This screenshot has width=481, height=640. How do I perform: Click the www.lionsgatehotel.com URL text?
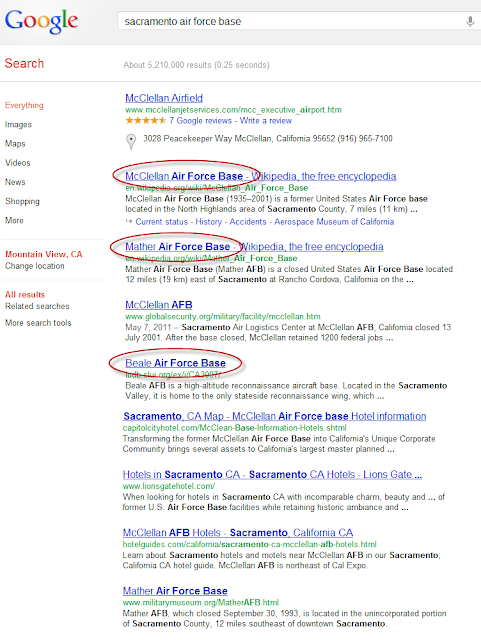click(x=169, y=486)
